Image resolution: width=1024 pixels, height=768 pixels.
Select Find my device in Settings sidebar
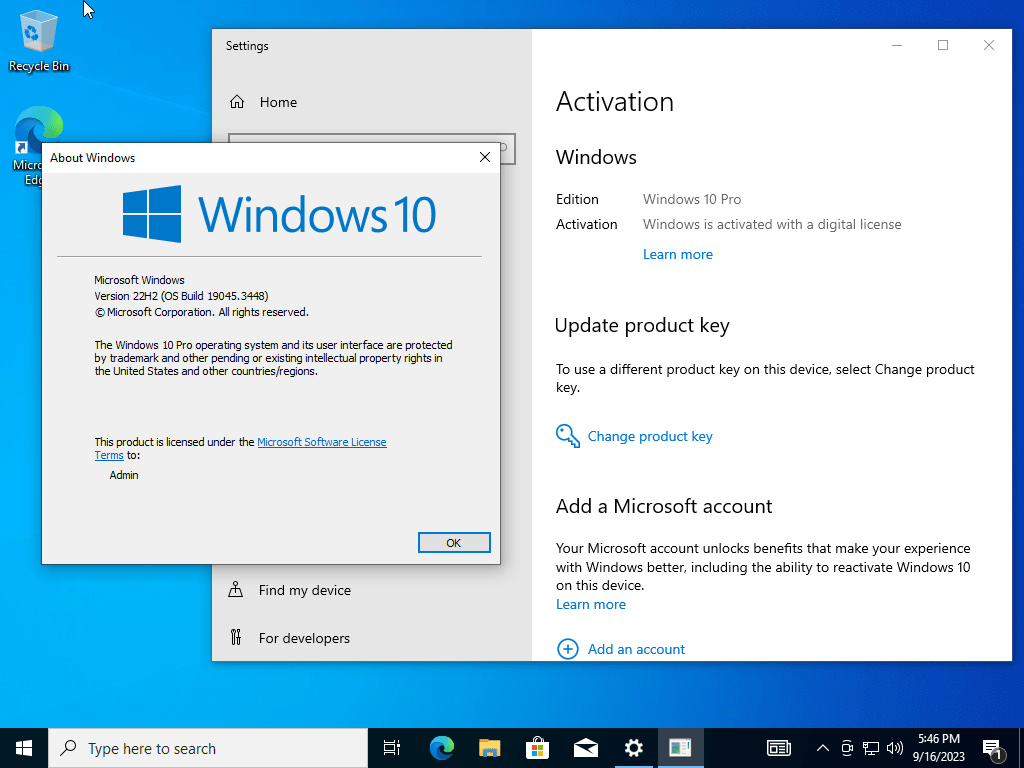[x=304, y=590]
